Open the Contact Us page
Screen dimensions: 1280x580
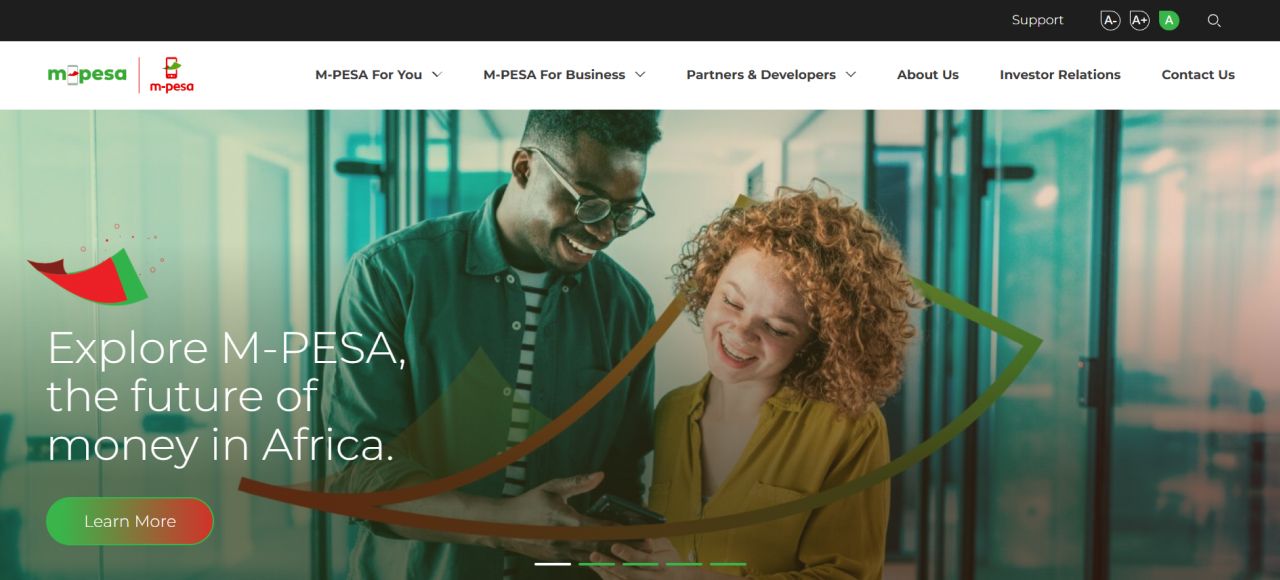(1198, 75)
